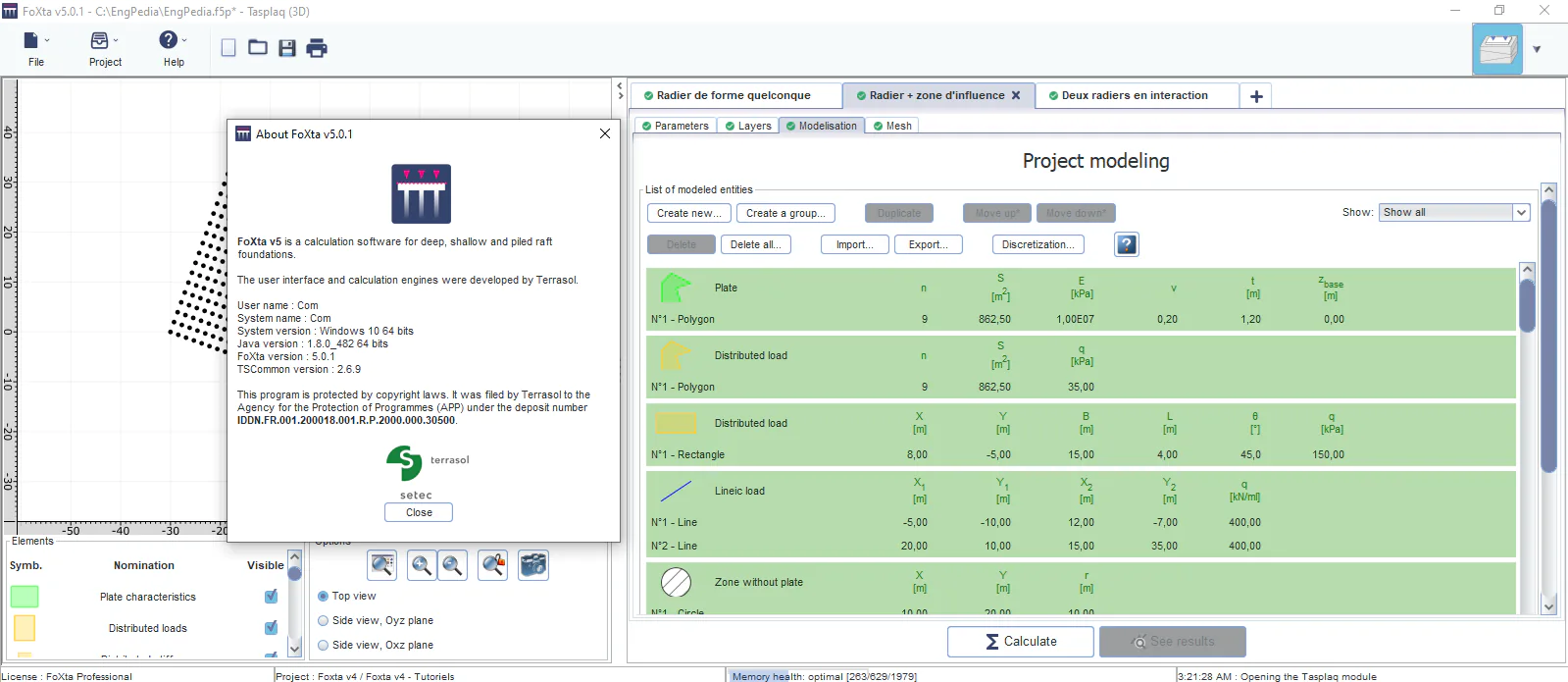Click the Zoom to window magnifier icon
1568x682 pixels.
pos(381,564)
